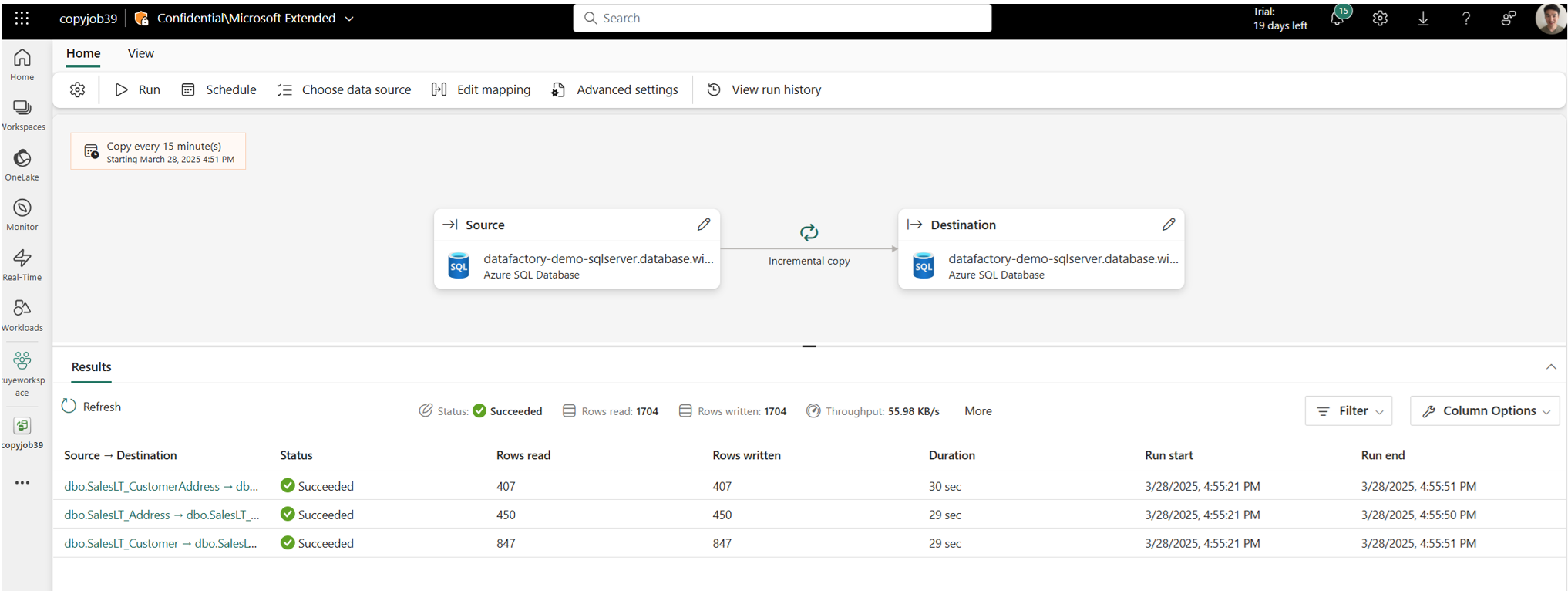The image size is (1568, 591).
Task: Click the Run button
Action: (x=138, y=90)
